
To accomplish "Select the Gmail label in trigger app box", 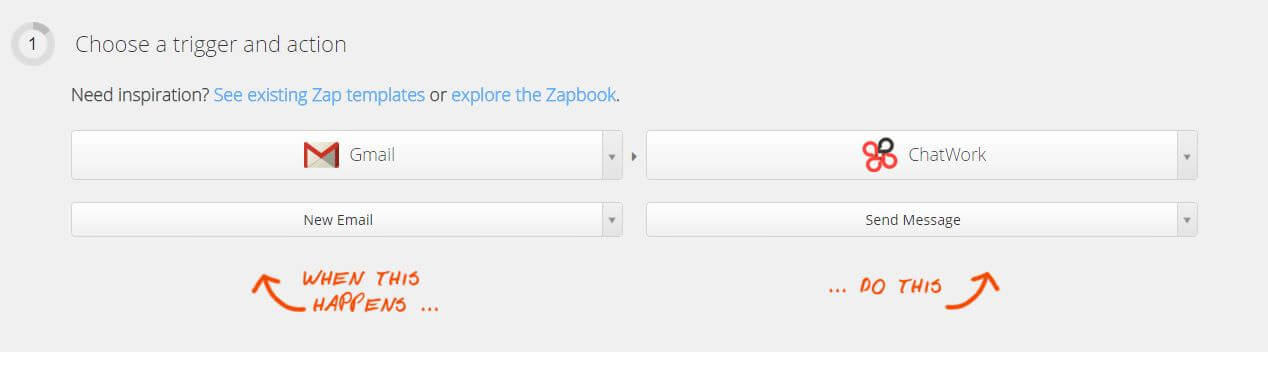I will point(372,155).
